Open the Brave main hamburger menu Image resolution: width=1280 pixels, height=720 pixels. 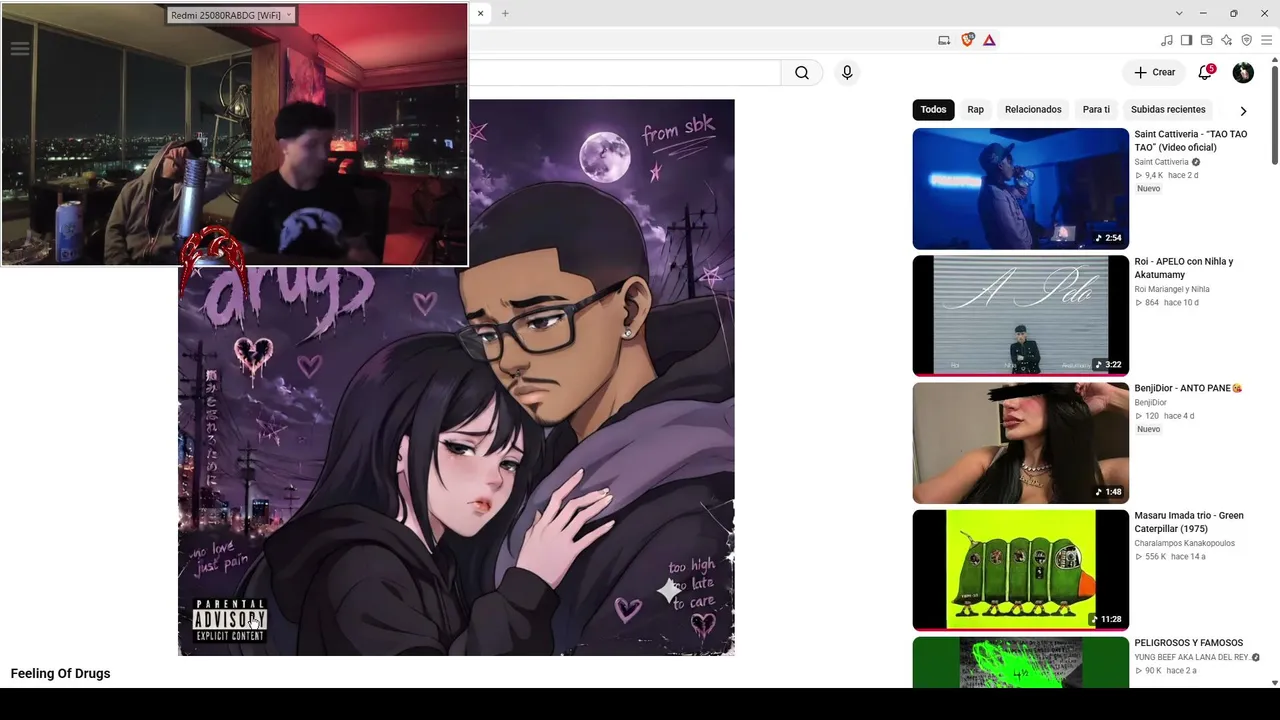1266,40
